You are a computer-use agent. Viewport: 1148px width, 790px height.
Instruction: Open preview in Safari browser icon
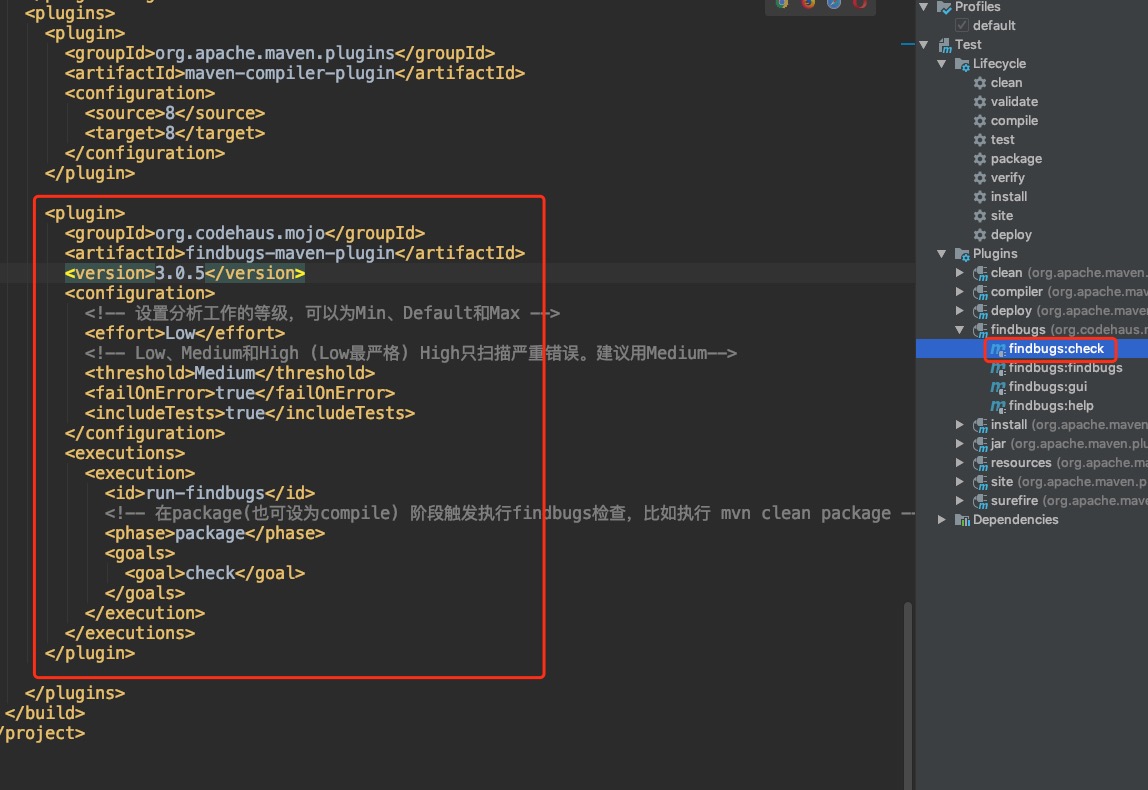(834, 4)
